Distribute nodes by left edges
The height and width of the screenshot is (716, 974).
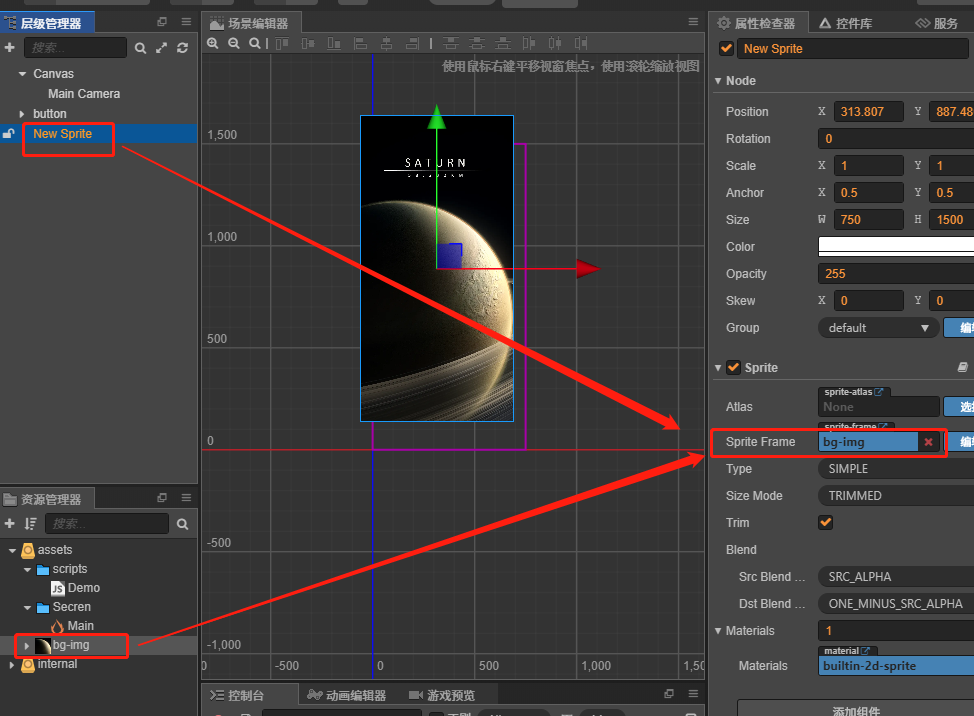[x=529, y=43]
